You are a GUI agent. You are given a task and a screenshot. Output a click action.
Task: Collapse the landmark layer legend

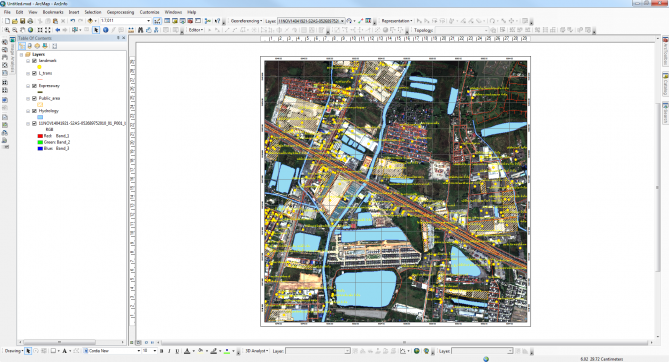[28, 61]
